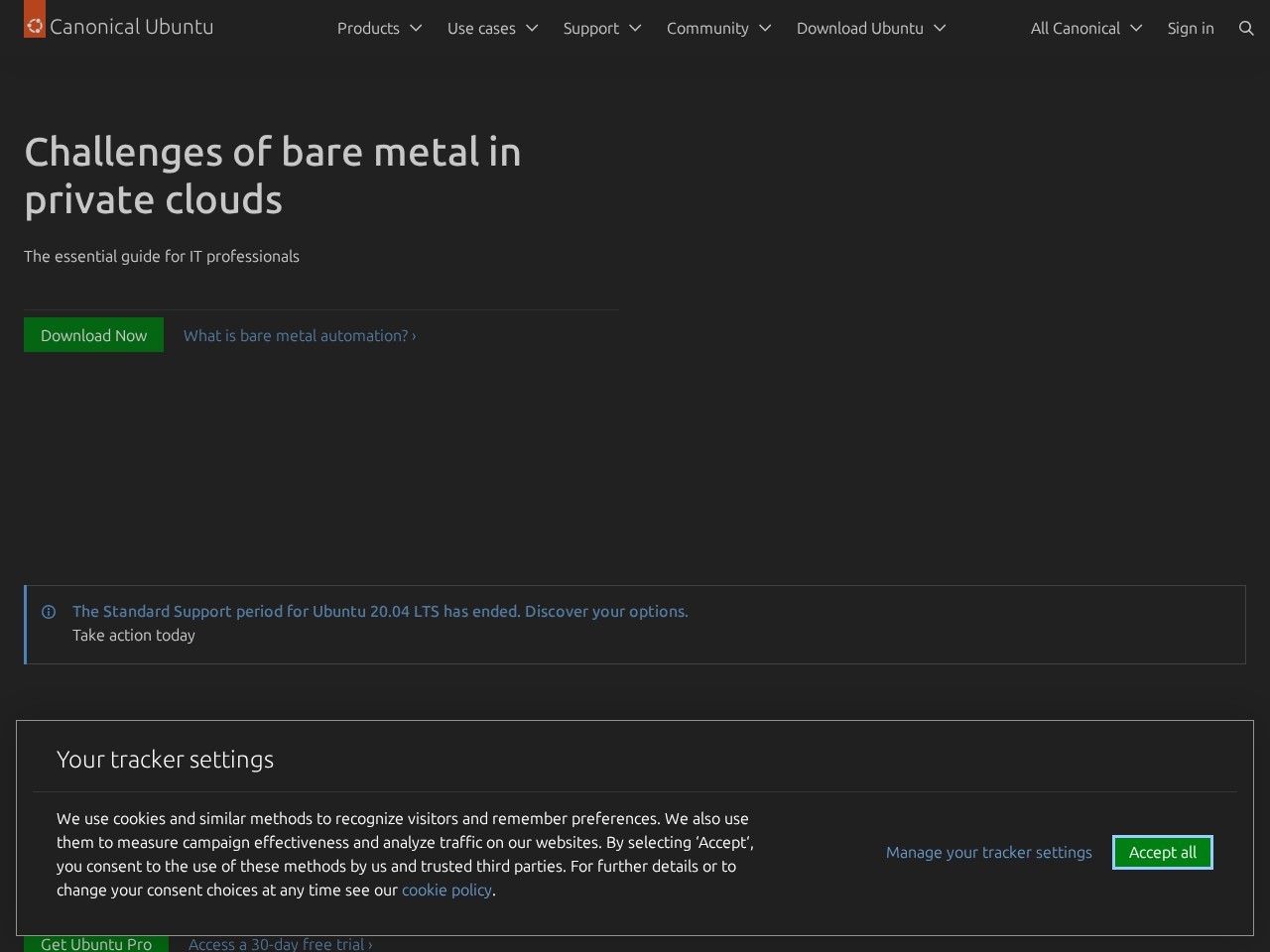Expand the Use cases chevron
The image size is (1270, 952).
pyautogui.click(x=532, y=28)
